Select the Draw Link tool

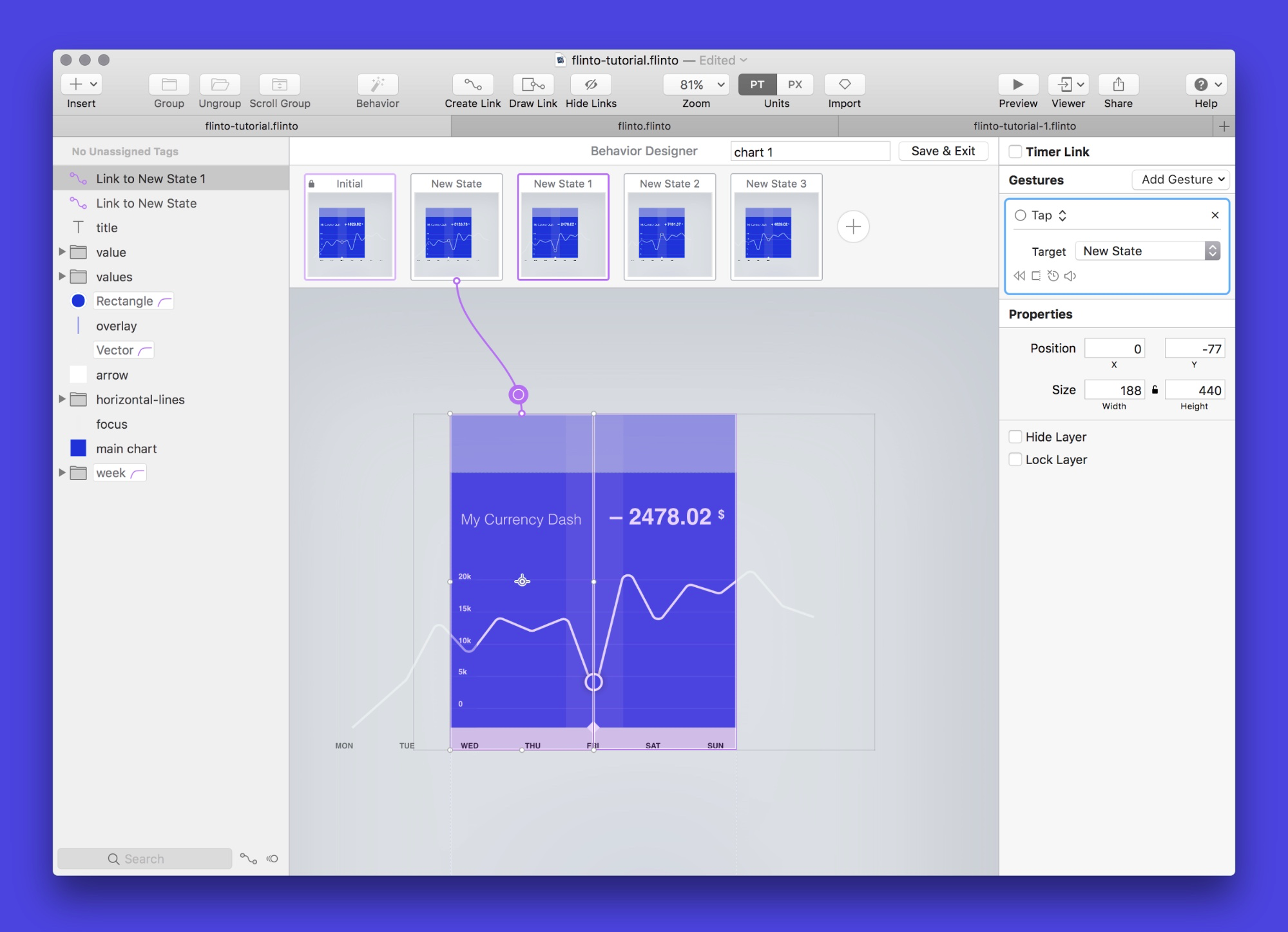click(533, 84)
